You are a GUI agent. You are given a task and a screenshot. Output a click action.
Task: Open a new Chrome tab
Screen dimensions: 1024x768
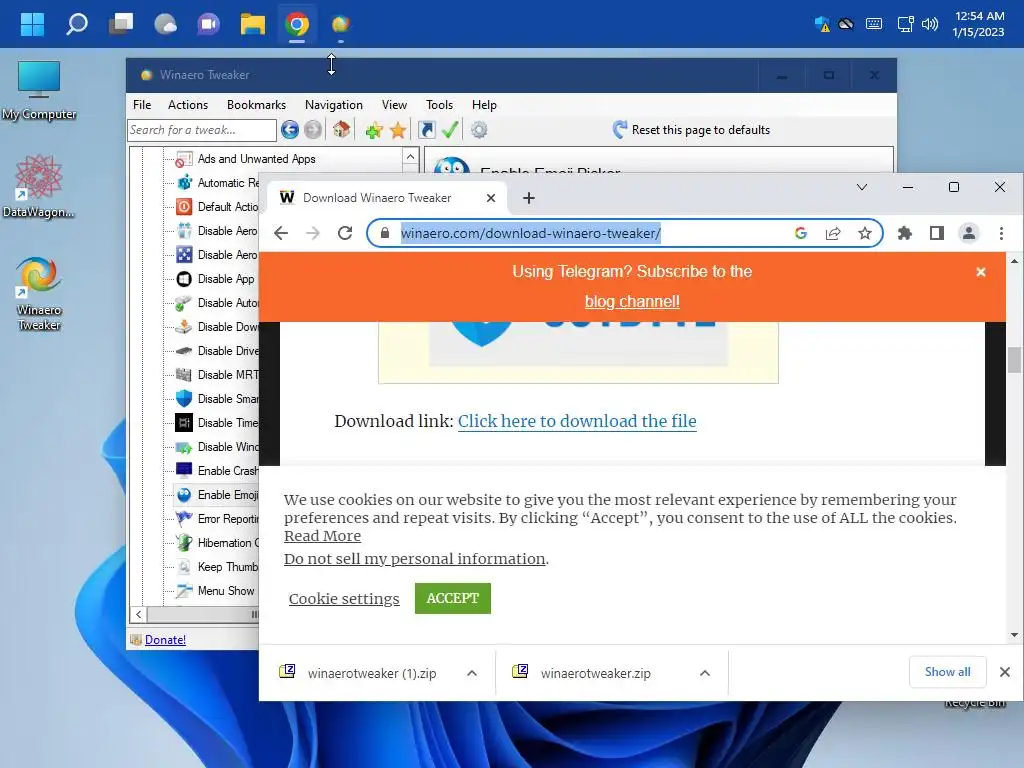coord(528,198)
